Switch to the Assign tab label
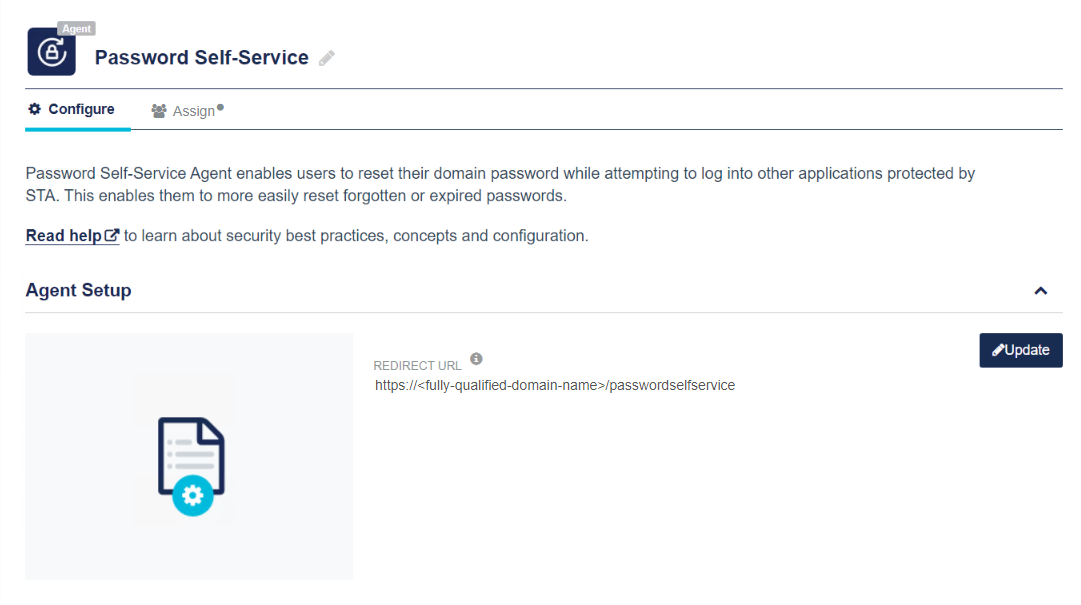Screen dimensions: 1081x605 pos(193,111)
